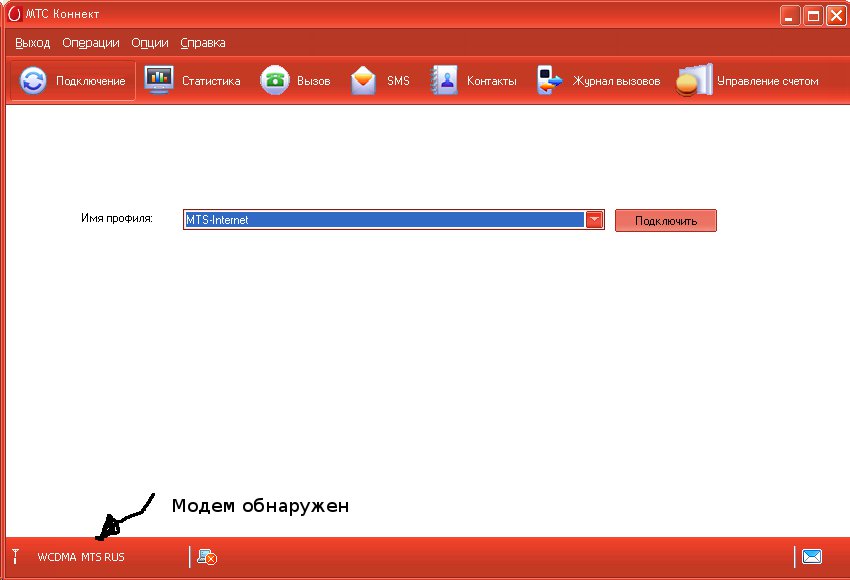
Task: Click the envelope icon in status bar
Action: coord(811,557)
